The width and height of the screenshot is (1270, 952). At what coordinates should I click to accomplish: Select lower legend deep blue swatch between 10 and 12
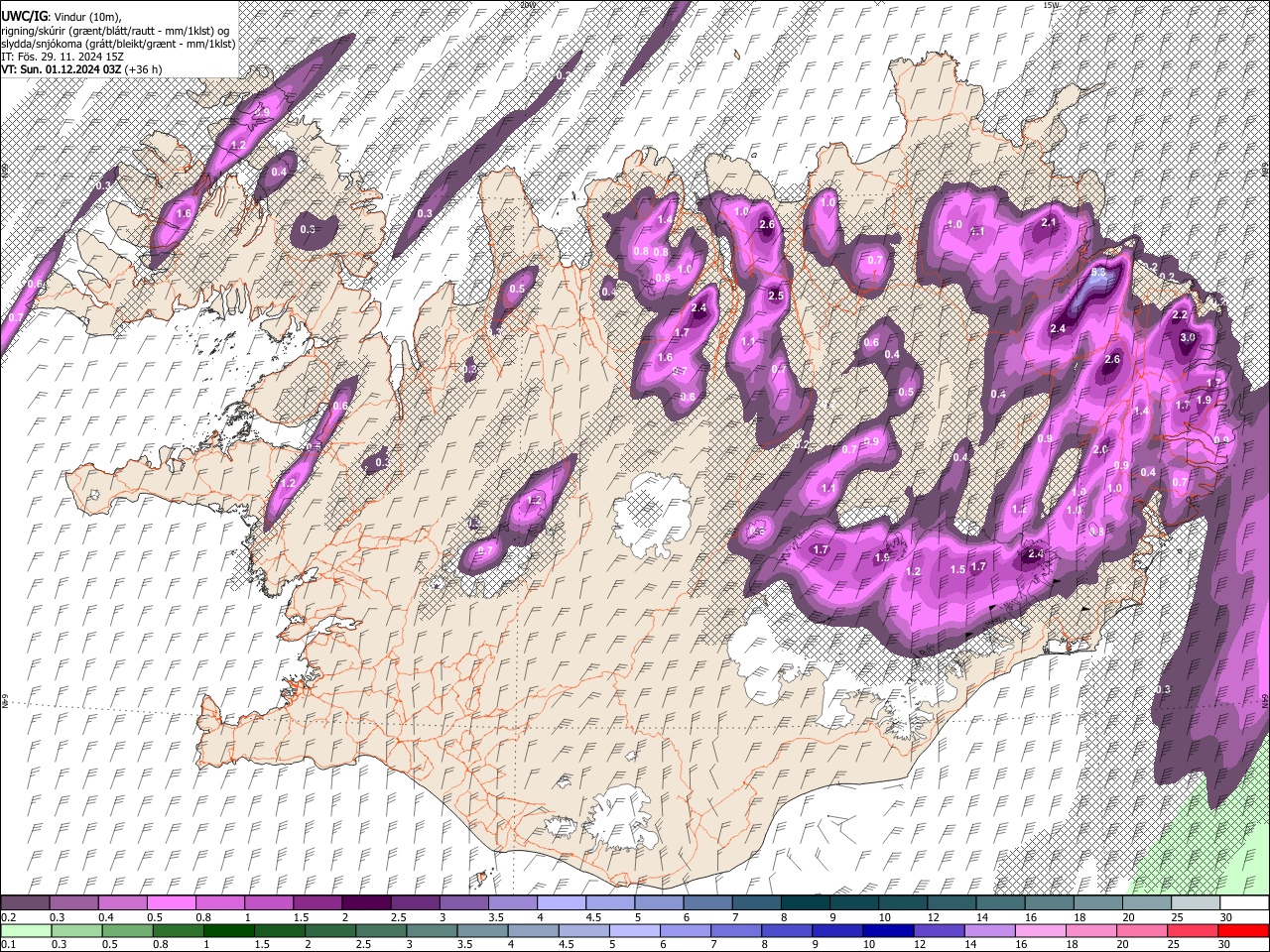coord(888,930)
